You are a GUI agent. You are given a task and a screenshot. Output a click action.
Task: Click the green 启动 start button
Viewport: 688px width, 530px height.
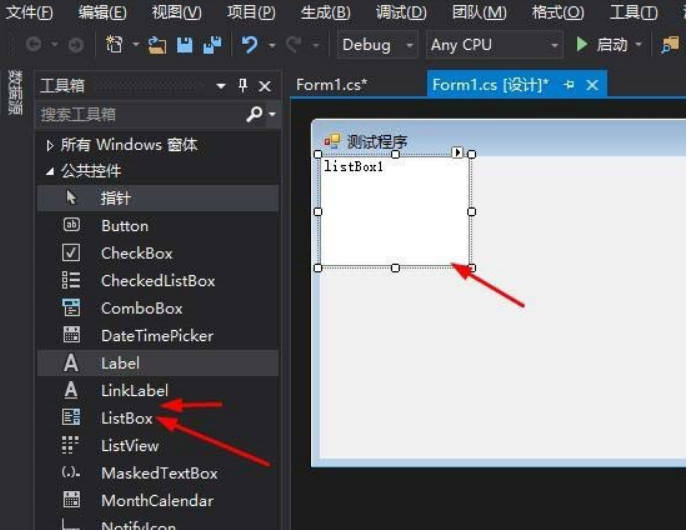coord(602,45)
